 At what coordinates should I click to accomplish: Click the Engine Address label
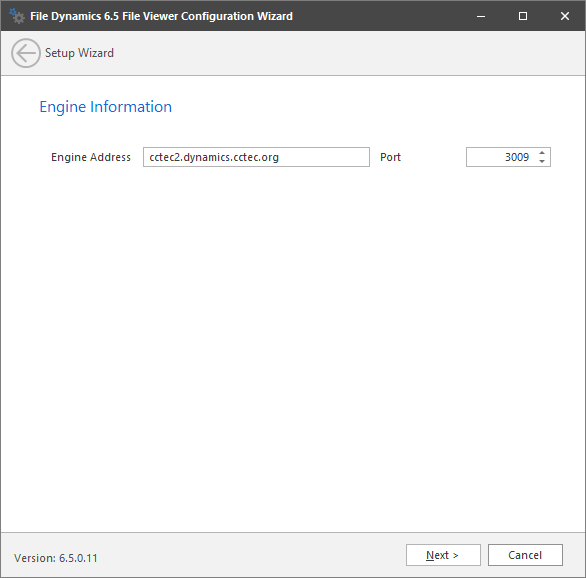coord(91,157)
